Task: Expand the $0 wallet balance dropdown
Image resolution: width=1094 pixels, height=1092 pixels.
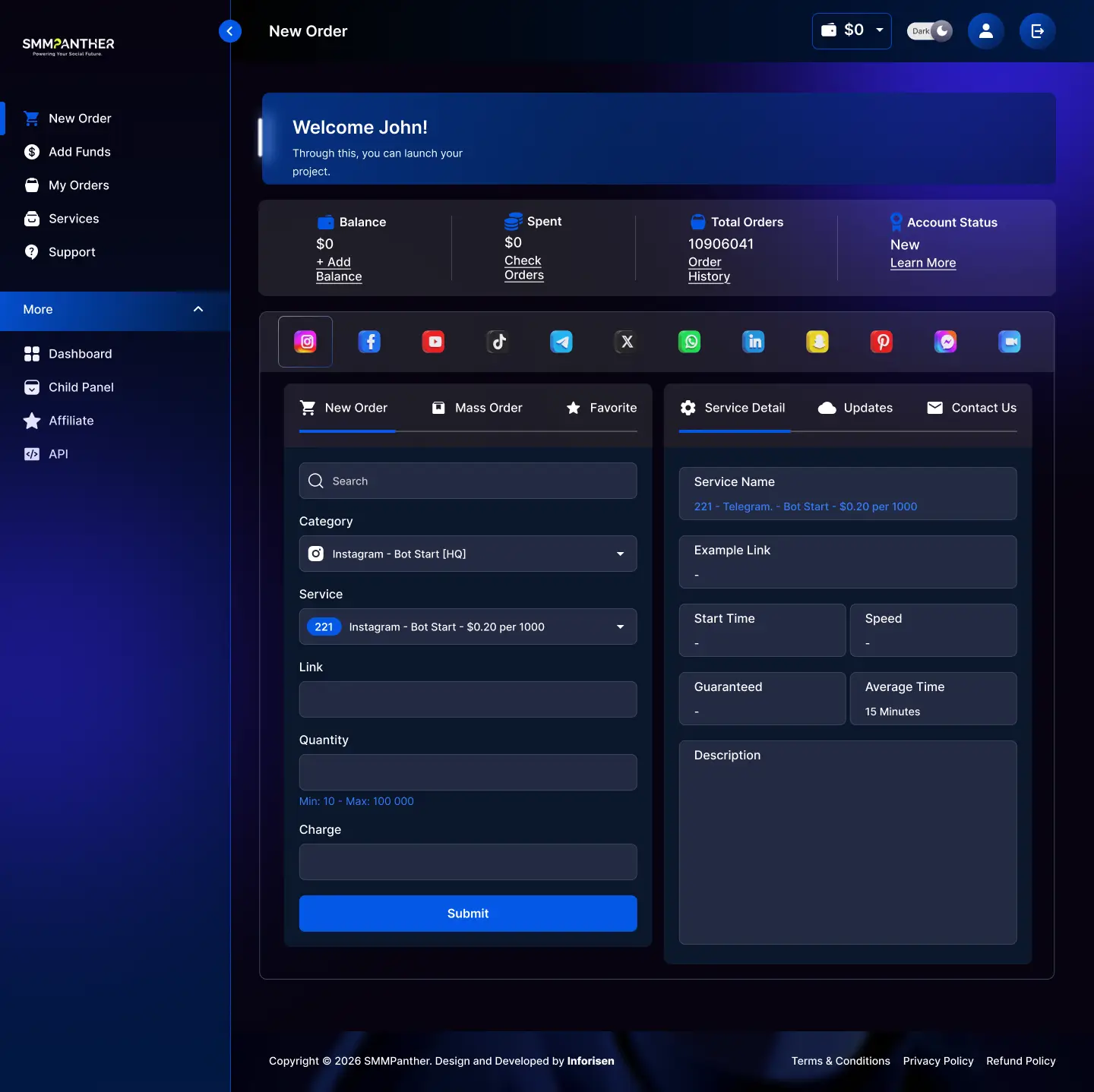Action: [852, 31]
